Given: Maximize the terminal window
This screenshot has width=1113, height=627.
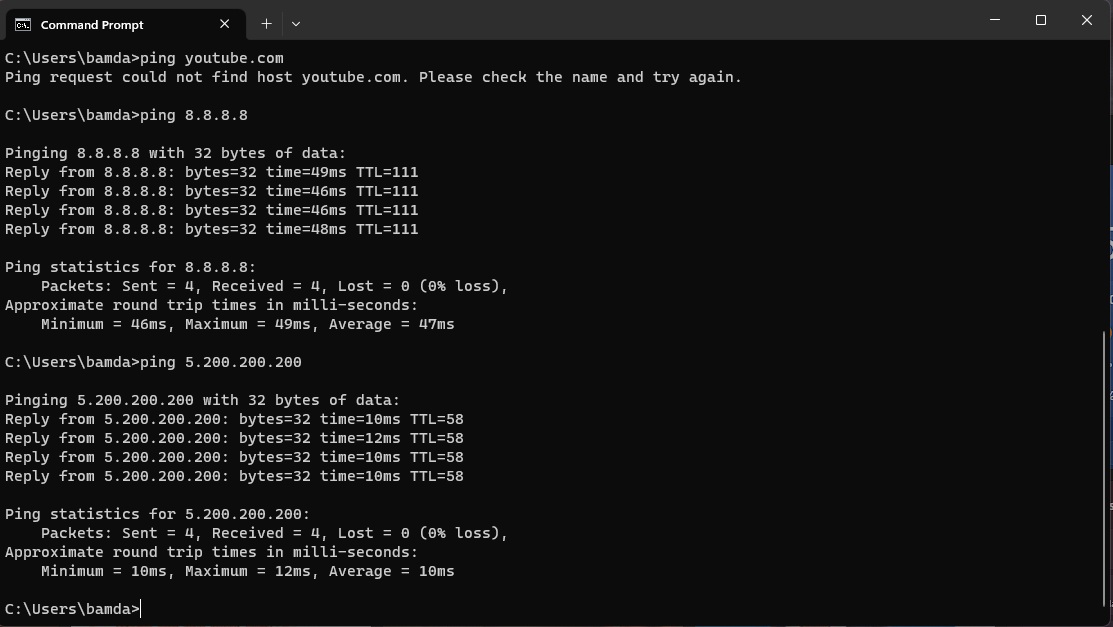Looking at the screenshot, I should pyautogui.click(x=1041, y=20).
